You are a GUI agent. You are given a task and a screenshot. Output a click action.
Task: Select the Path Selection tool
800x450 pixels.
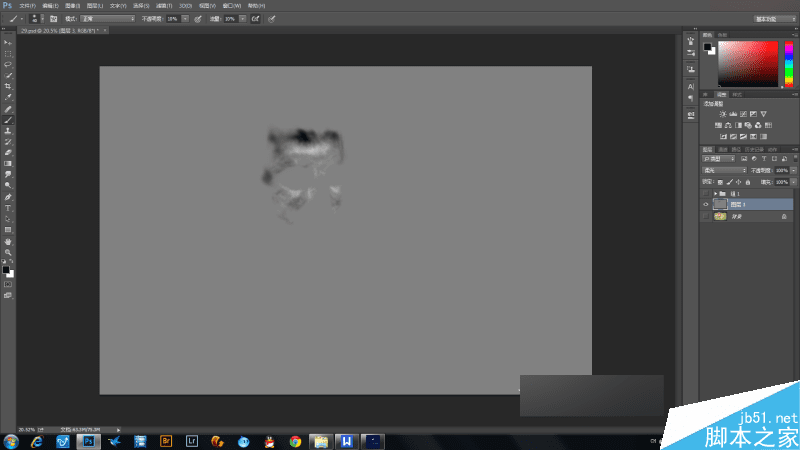[8, 219]
